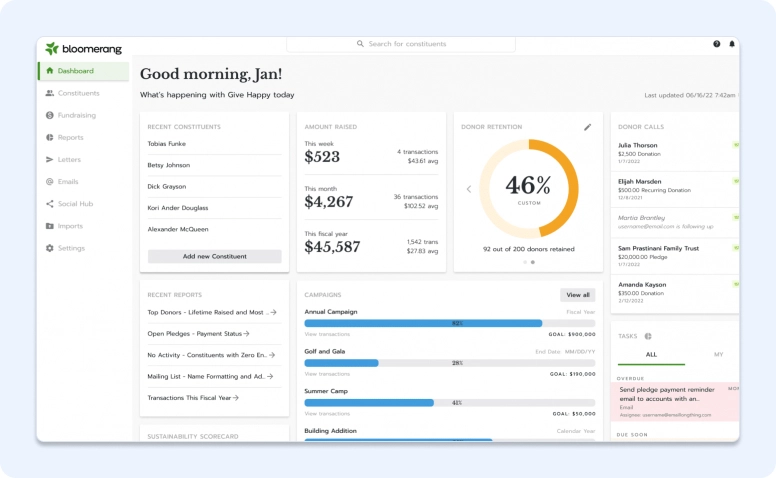Click the Fundraising dollar icon
This screenshot has height=478, width=776.
pos(49,115)
